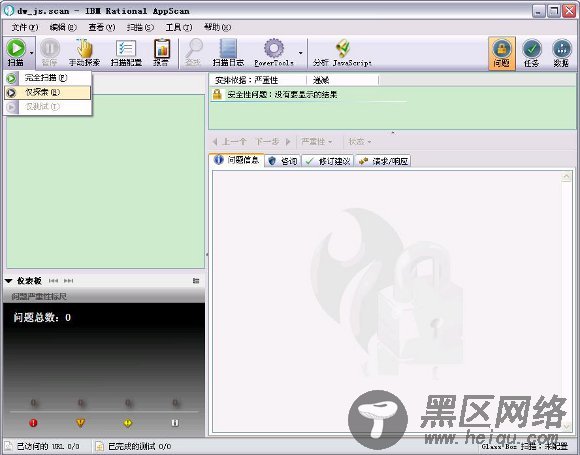Click the orange medium severity icon

pyautogui.click(x=81, y=423)
